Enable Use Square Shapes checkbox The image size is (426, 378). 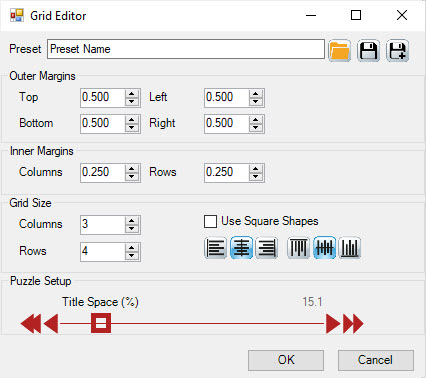pos(210,221)
